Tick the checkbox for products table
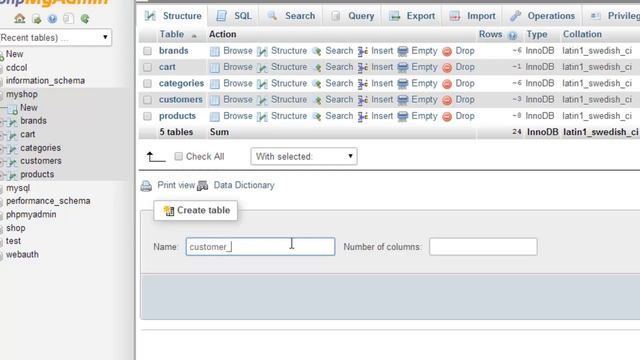This screenshot has width=640, height=360. [147, 116]
